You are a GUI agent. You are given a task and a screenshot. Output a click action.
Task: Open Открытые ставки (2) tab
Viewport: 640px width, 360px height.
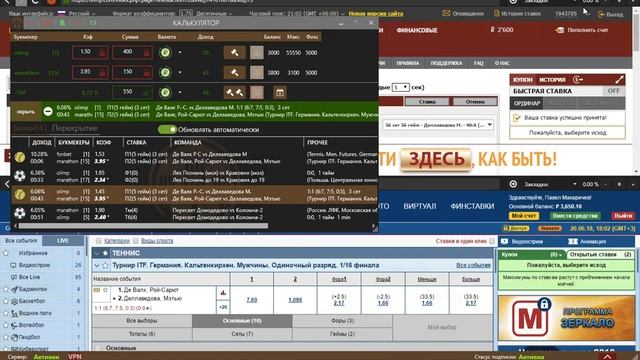tap(600, 254)
